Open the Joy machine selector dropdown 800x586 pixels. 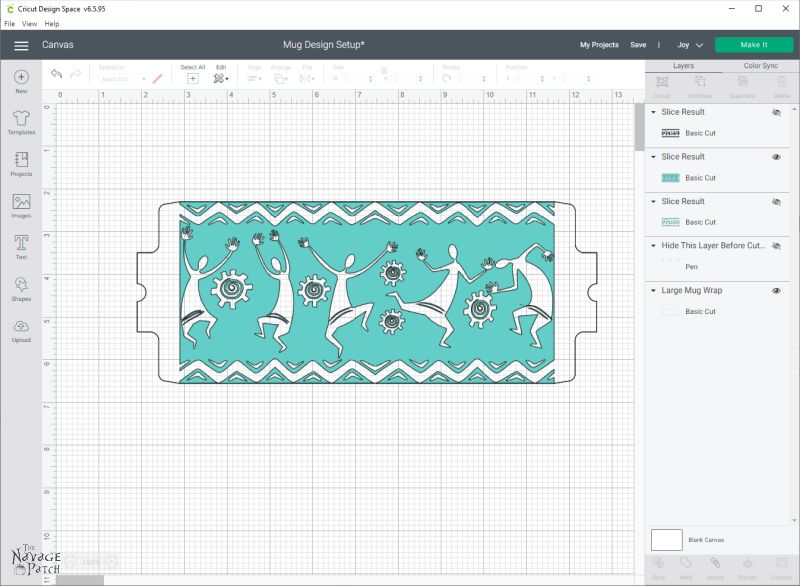[690, 45]
